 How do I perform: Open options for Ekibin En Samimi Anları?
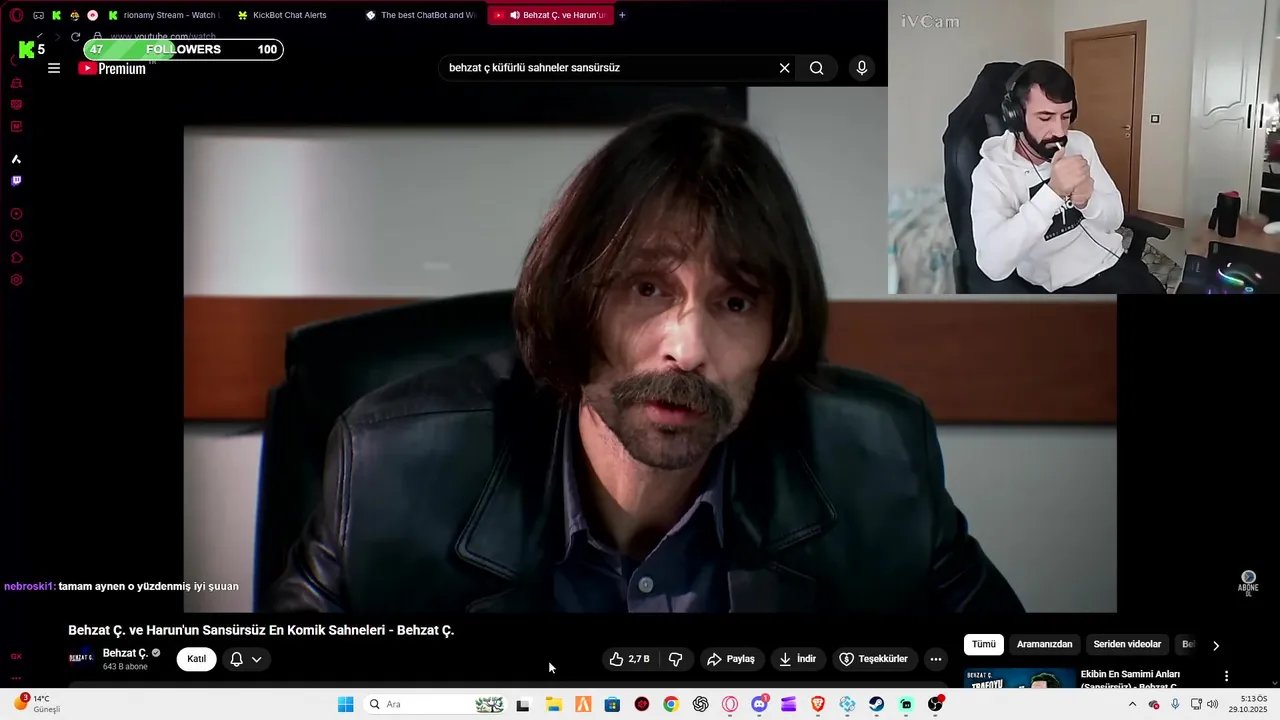(1227, 676)
